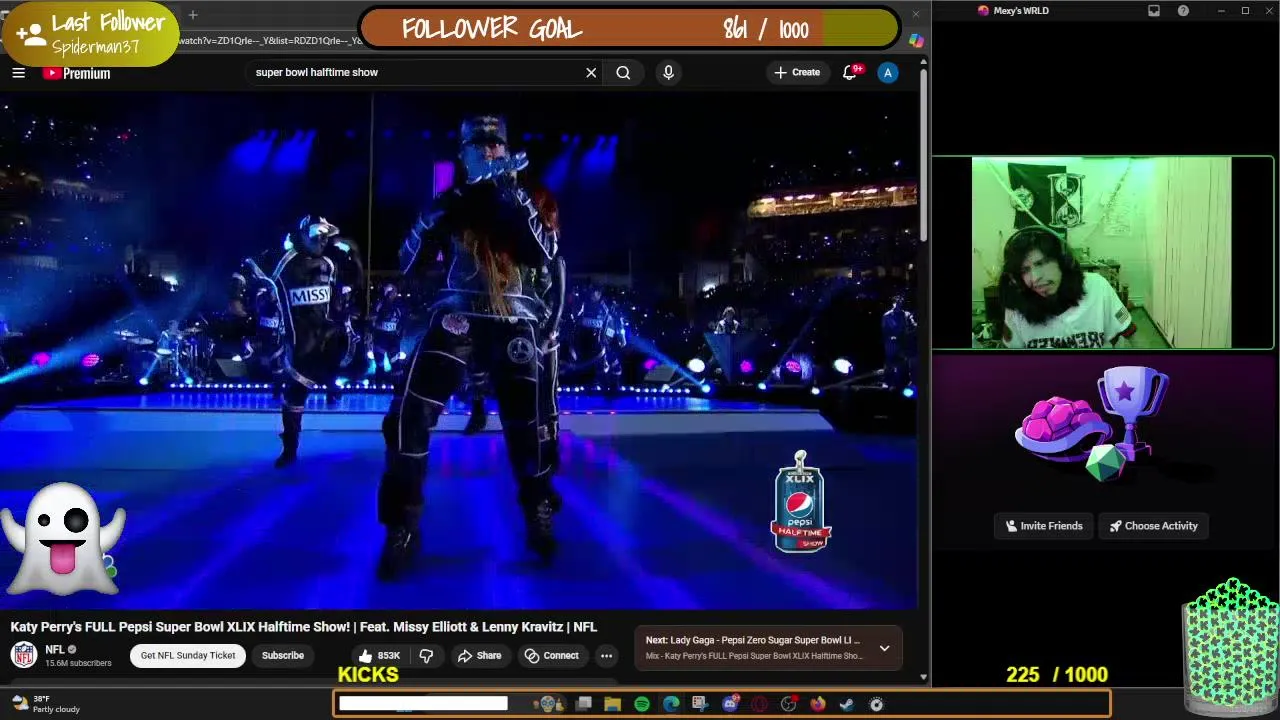Open the NFL channel avatar
The height and width of the screenshot is (720, 1280).
point(24,655)
